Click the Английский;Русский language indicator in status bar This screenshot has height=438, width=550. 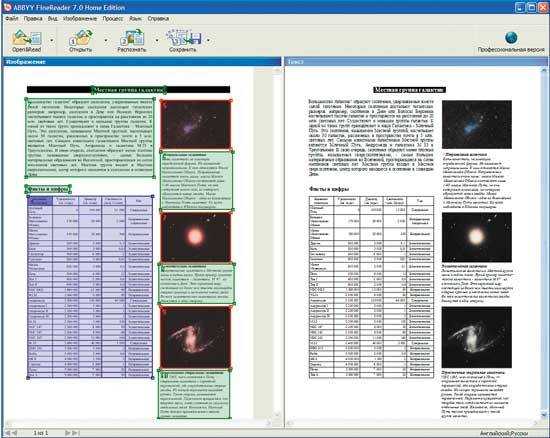[504, 433]
